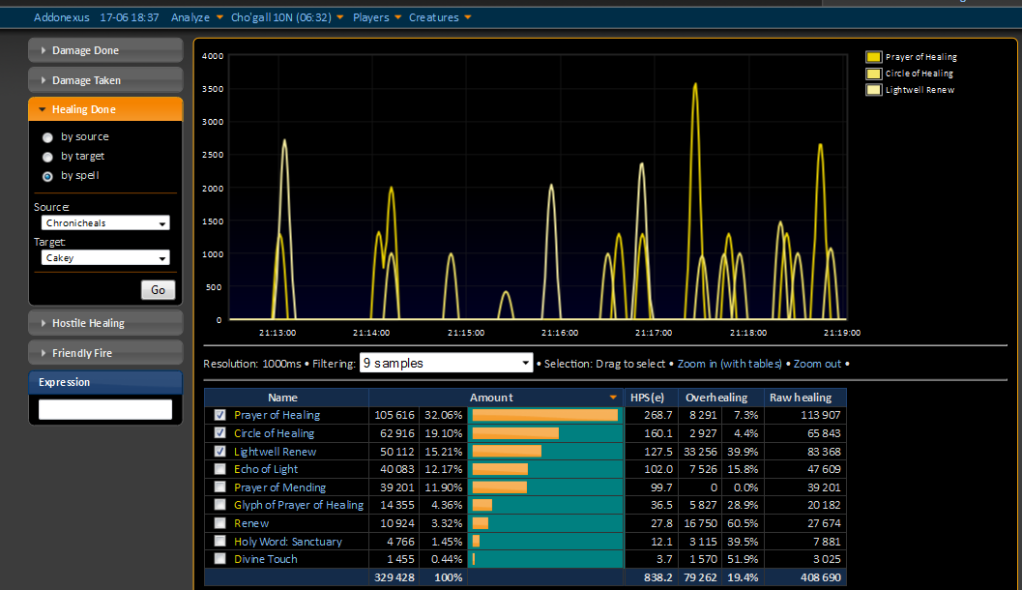Open the Lightwell Renew spell link
The image size is (1022, 590).
[275, 452]
